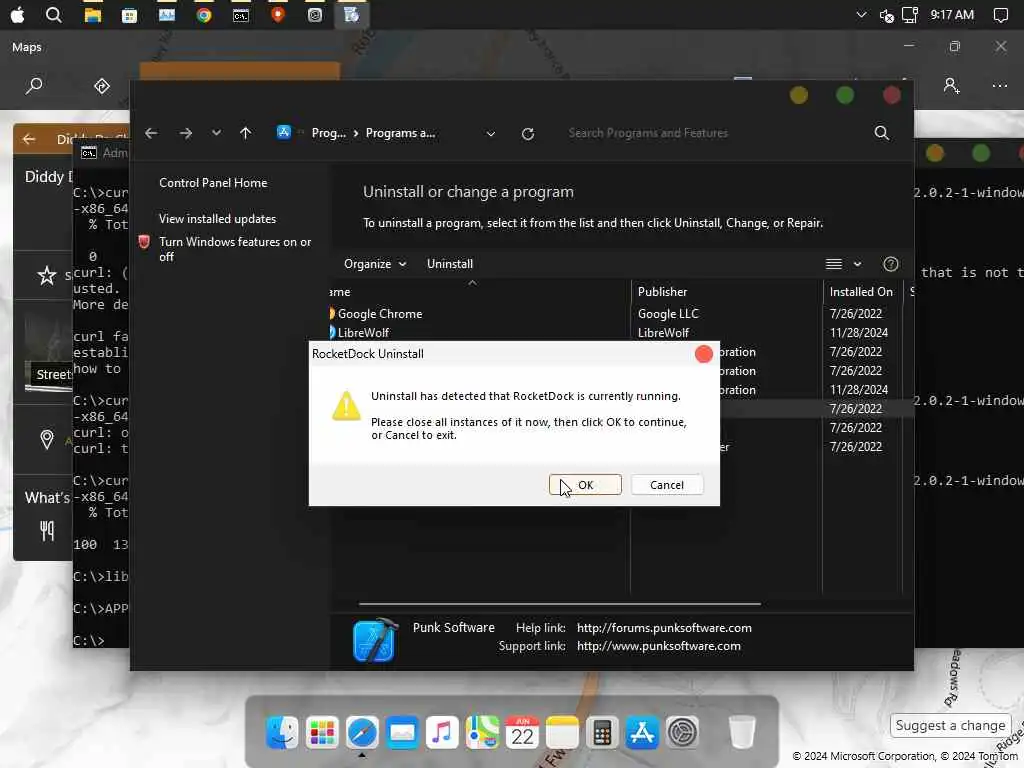Click the Maps account sign-in icon
This screenshot has width=1024, height=768.
[x=951, y=86]
